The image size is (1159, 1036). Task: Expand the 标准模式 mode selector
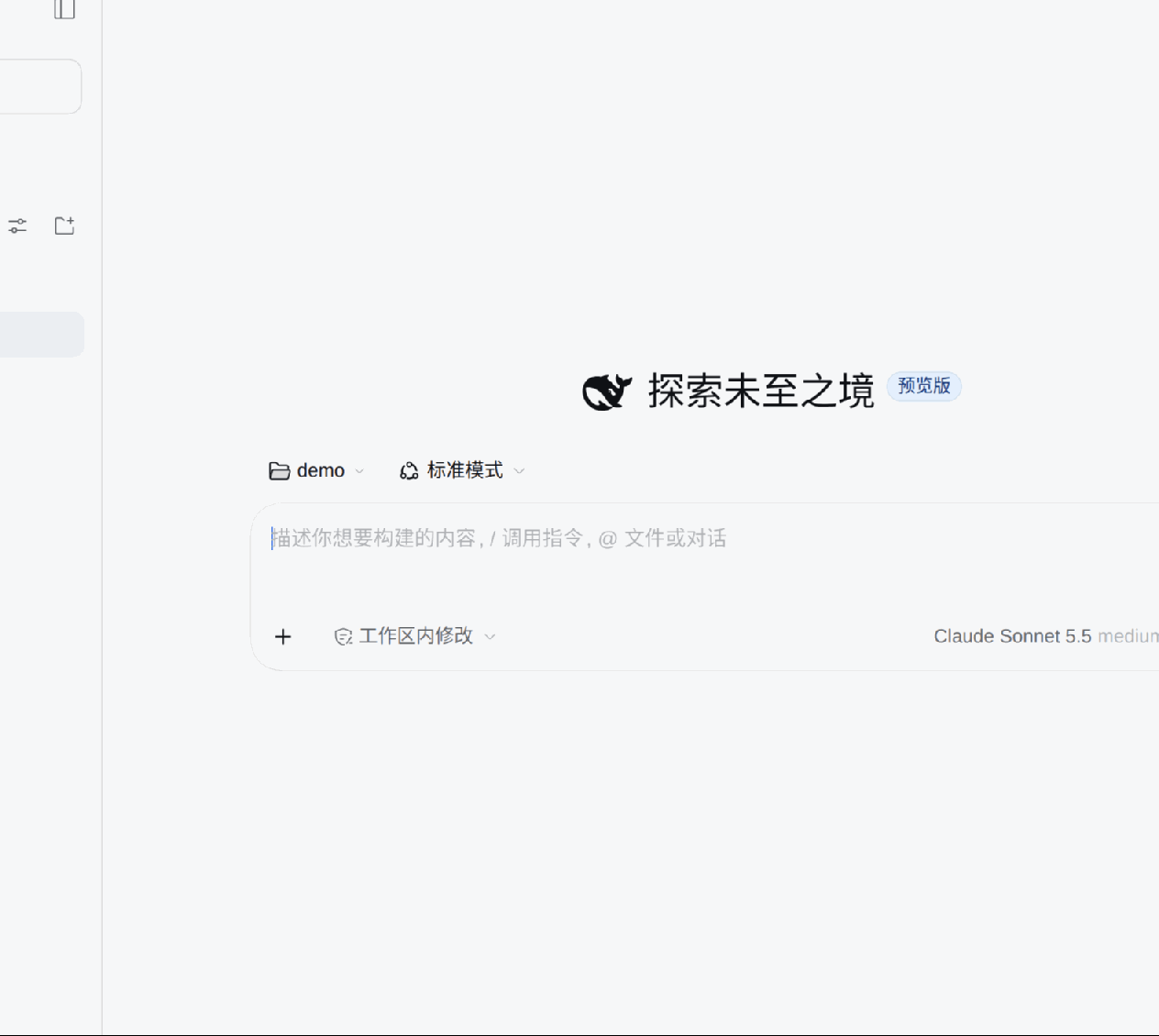pyautogui.click(x=462, y=471)
